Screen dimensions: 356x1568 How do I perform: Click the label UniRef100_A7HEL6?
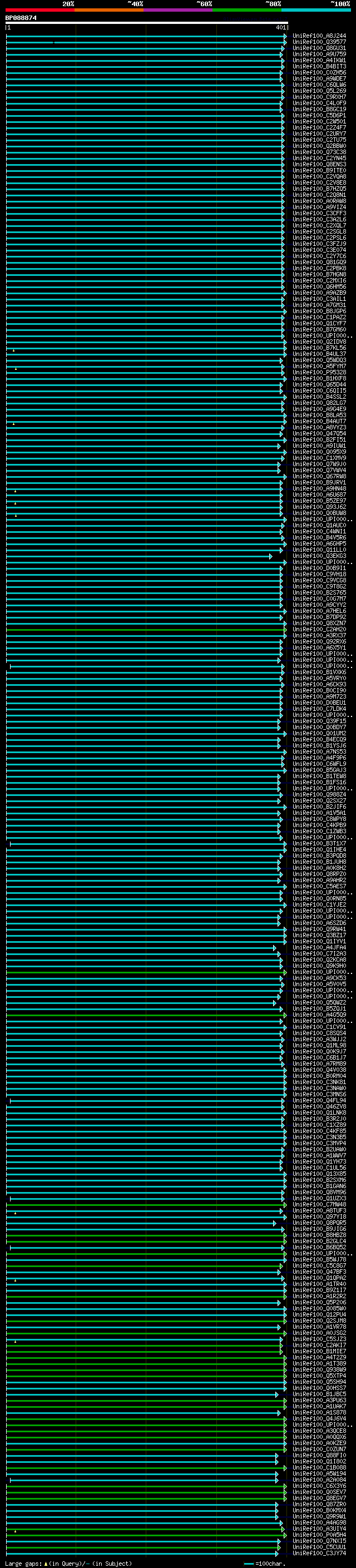(319, 611)
